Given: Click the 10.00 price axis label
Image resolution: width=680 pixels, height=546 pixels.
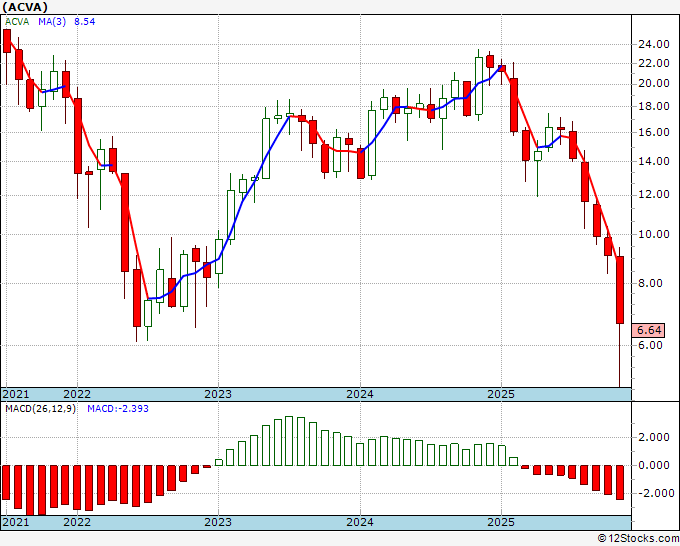Looking at the screenshot, I should pyautogui.click(x=654, y=234).
